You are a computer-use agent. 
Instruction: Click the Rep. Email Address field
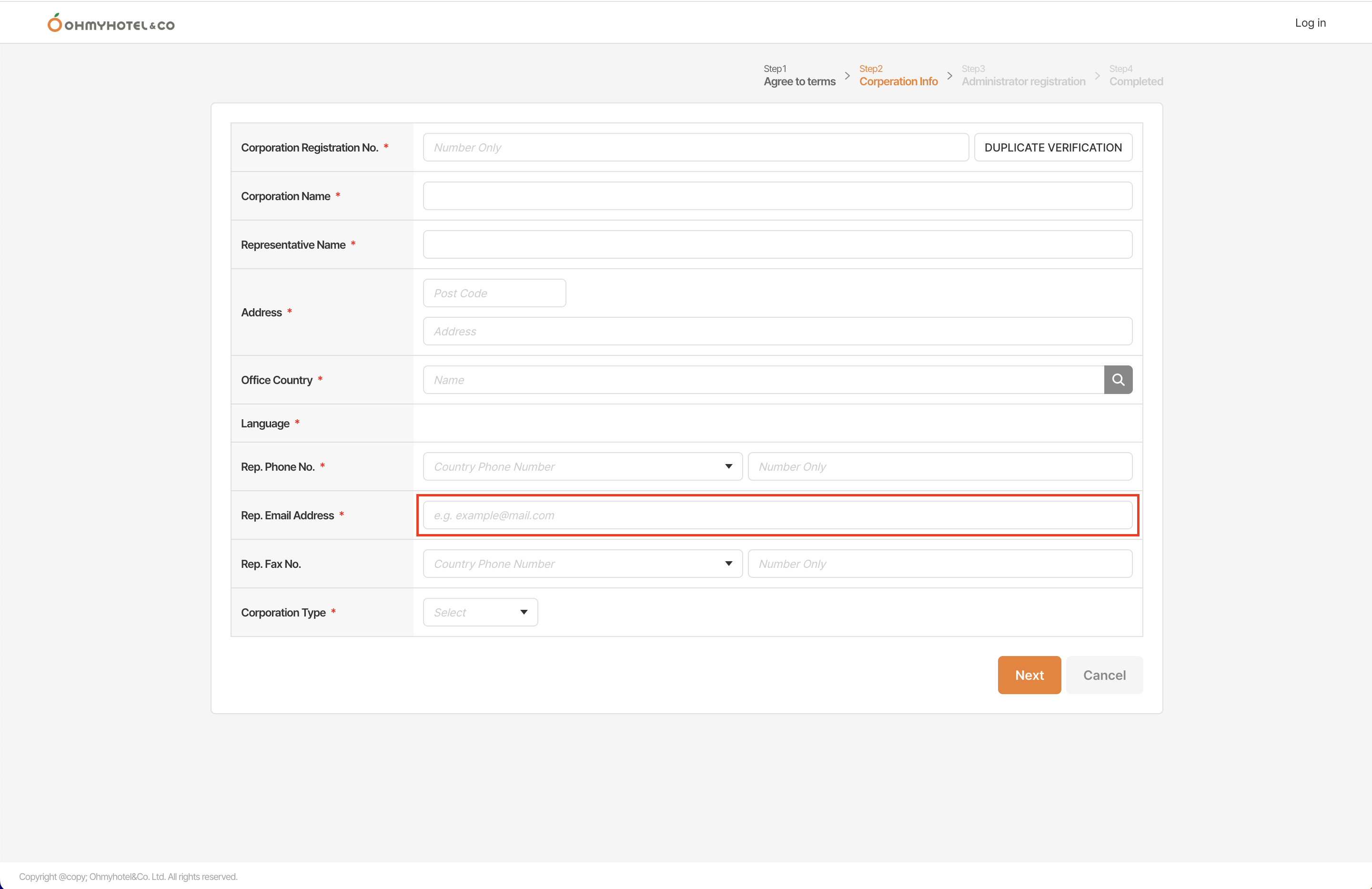(x=777, y=515)
